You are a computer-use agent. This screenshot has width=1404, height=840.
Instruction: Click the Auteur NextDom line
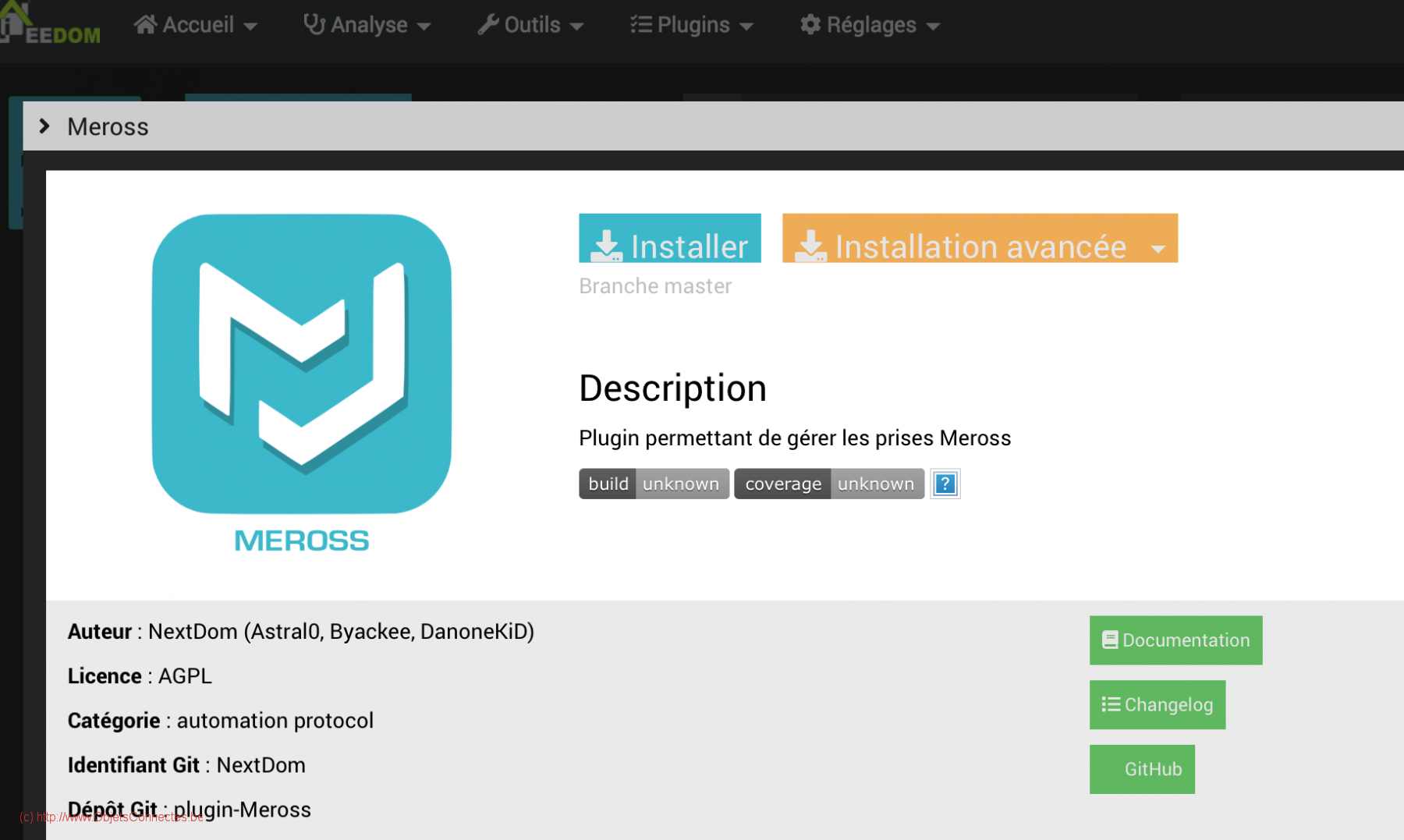[x=301, y=632]
